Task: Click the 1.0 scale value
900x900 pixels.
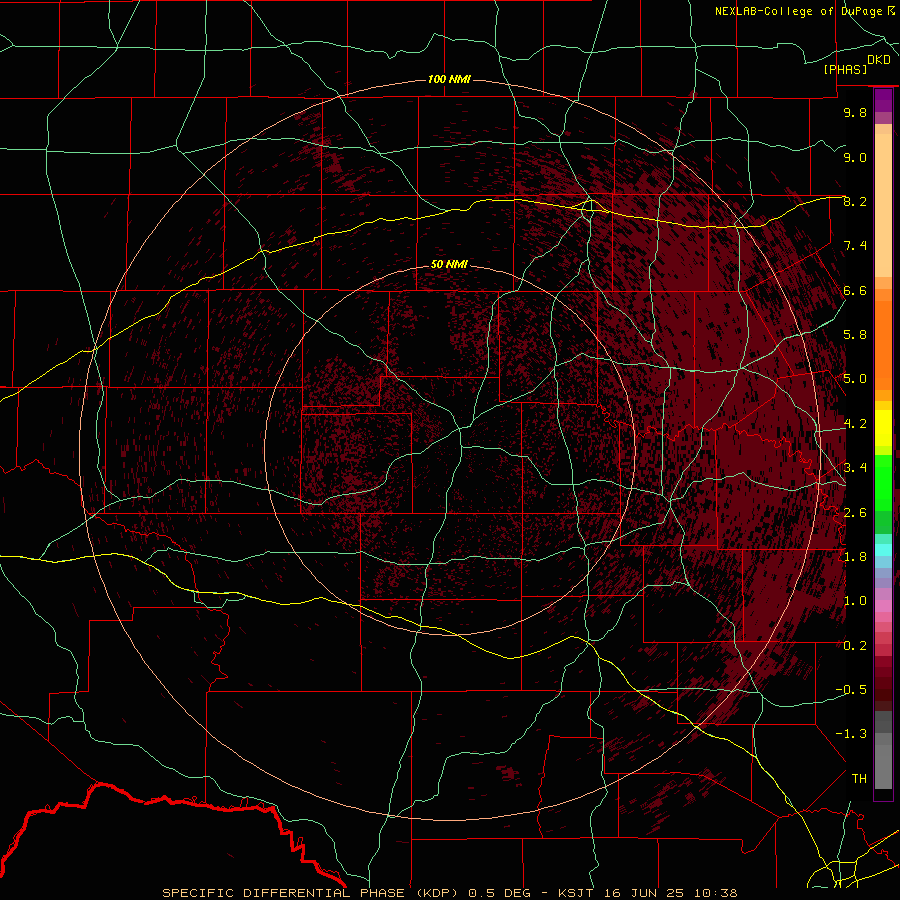Action: 855,602
